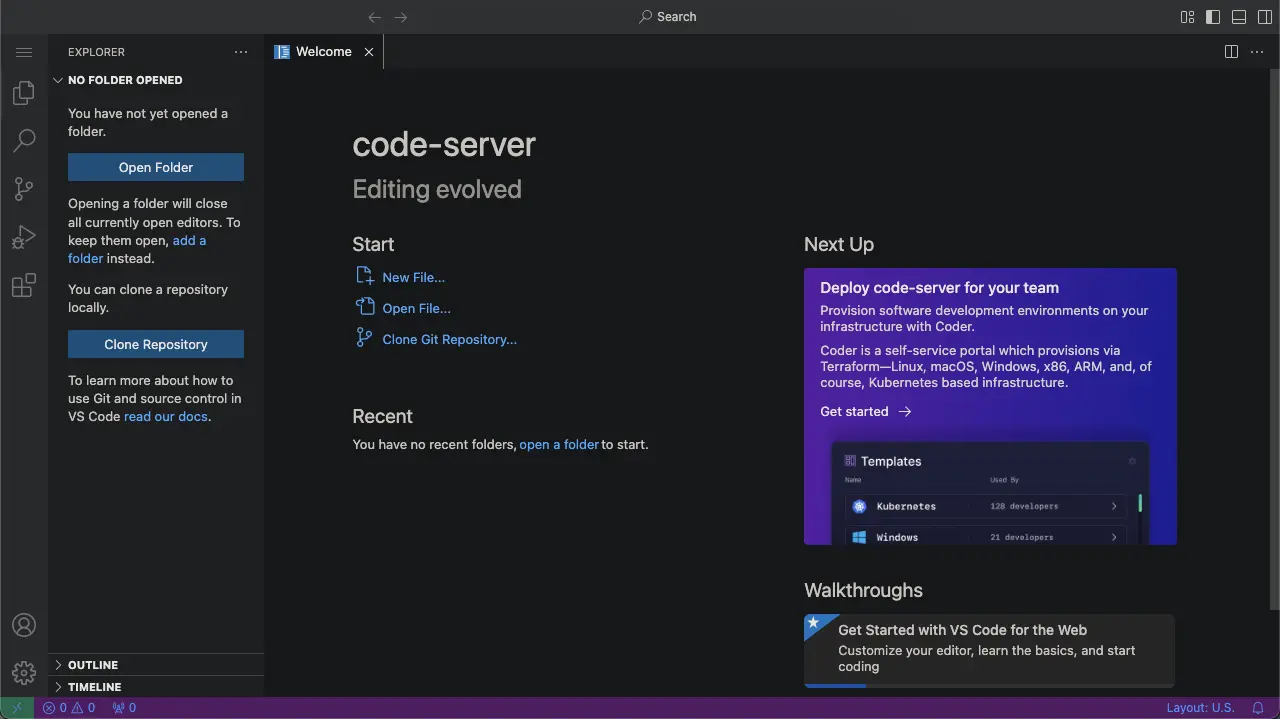Select the Source Control icon
Viewport: 1280px width, 719px height.
tap(24, 188)
